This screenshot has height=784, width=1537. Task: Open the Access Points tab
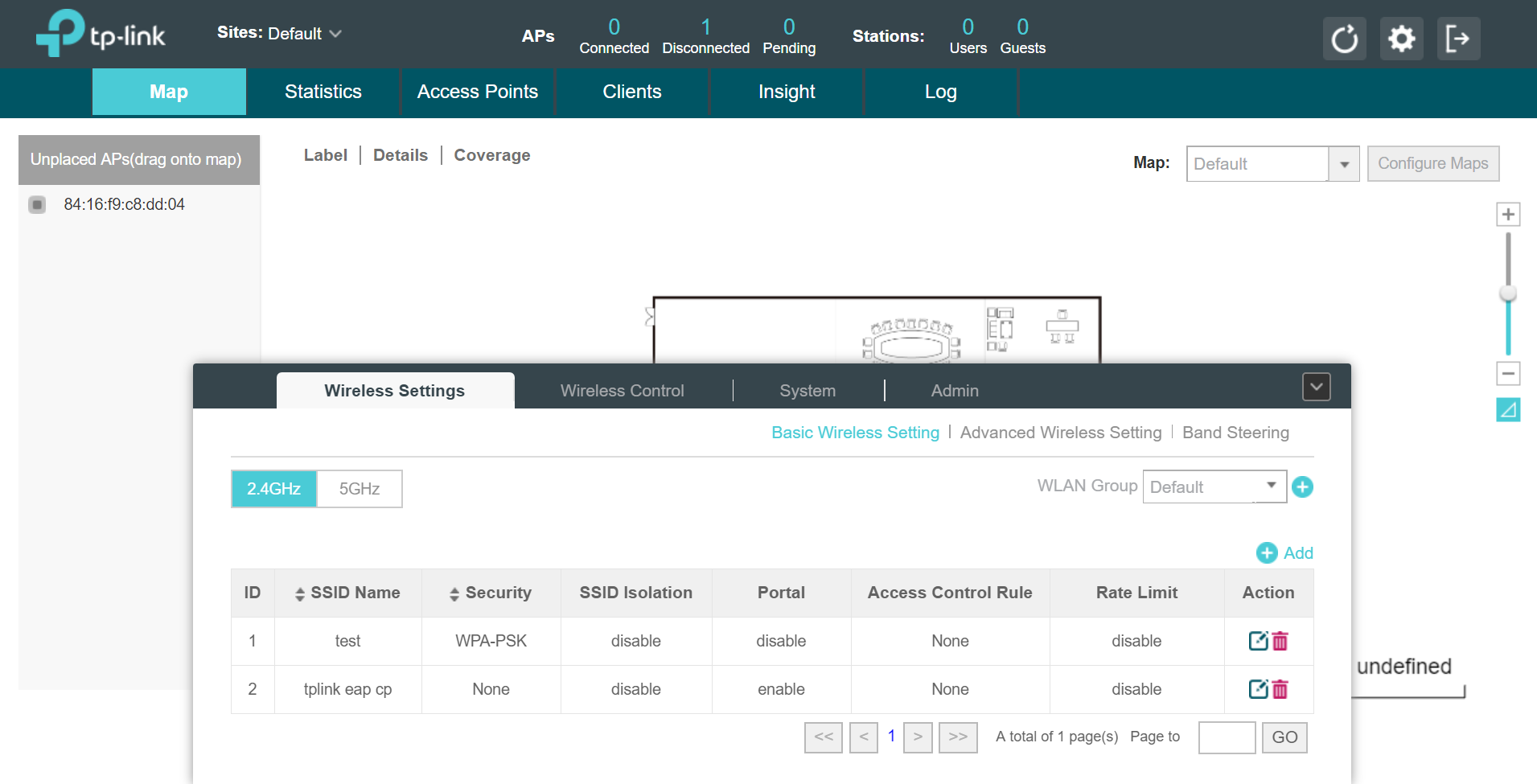(476, 92)
